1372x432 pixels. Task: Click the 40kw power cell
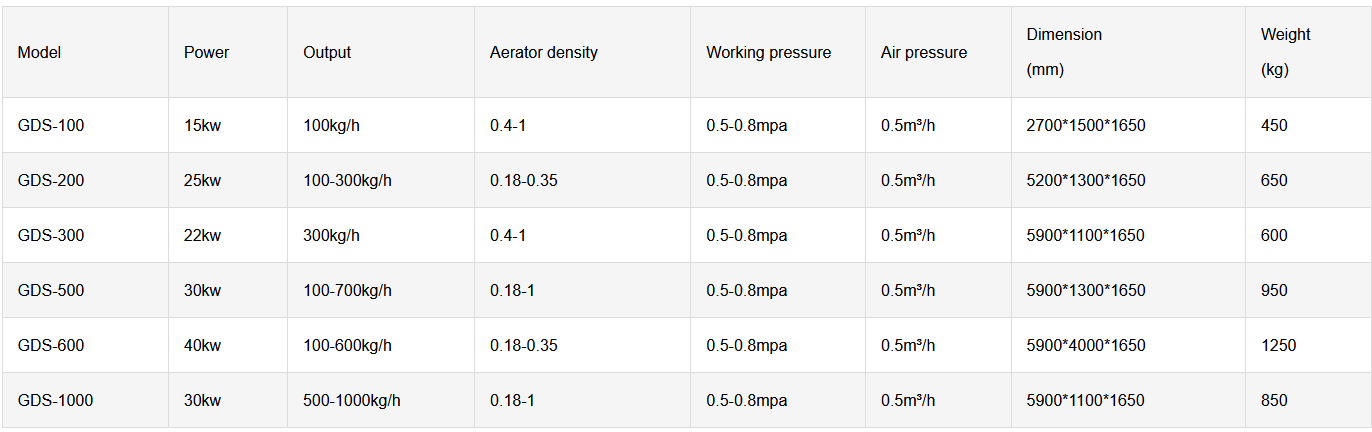[202, 346]
